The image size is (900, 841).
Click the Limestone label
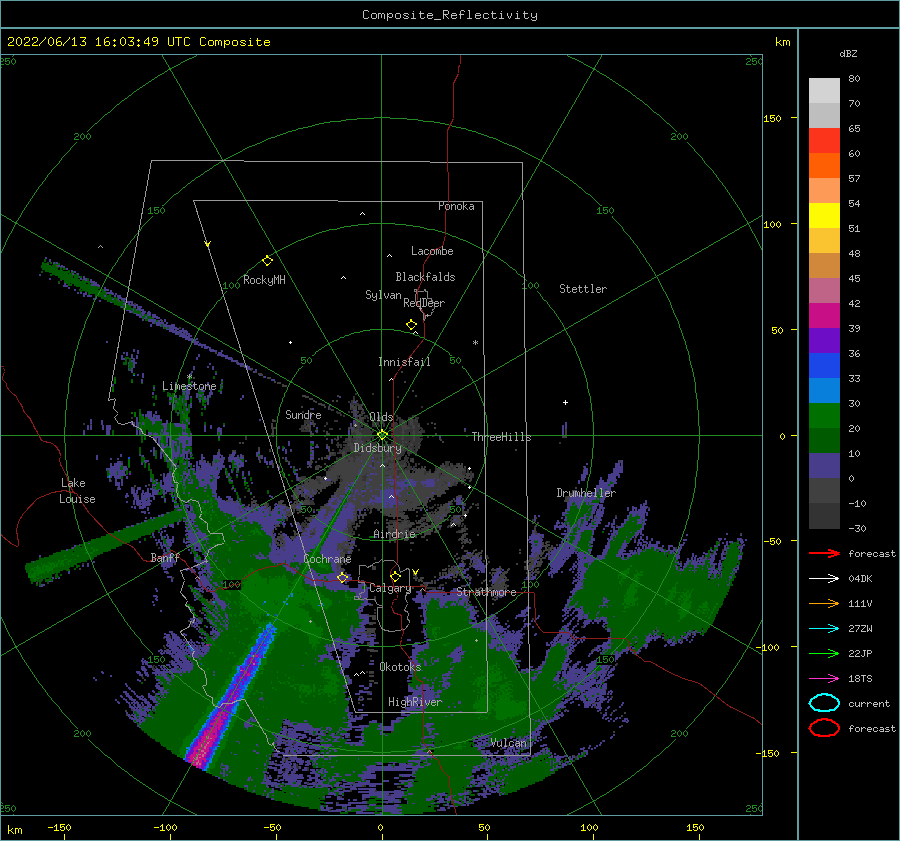click(189, 386)
